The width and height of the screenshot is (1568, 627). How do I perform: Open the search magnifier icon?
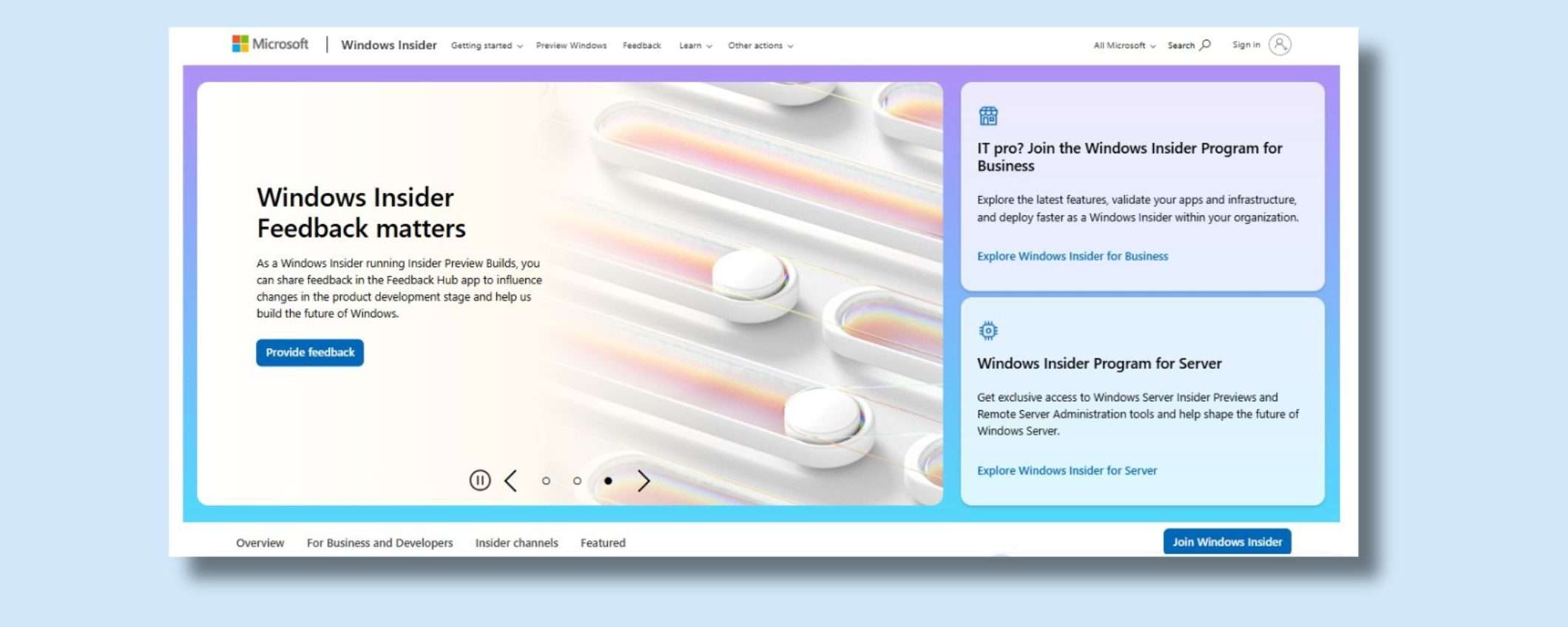pos(1205,45)
